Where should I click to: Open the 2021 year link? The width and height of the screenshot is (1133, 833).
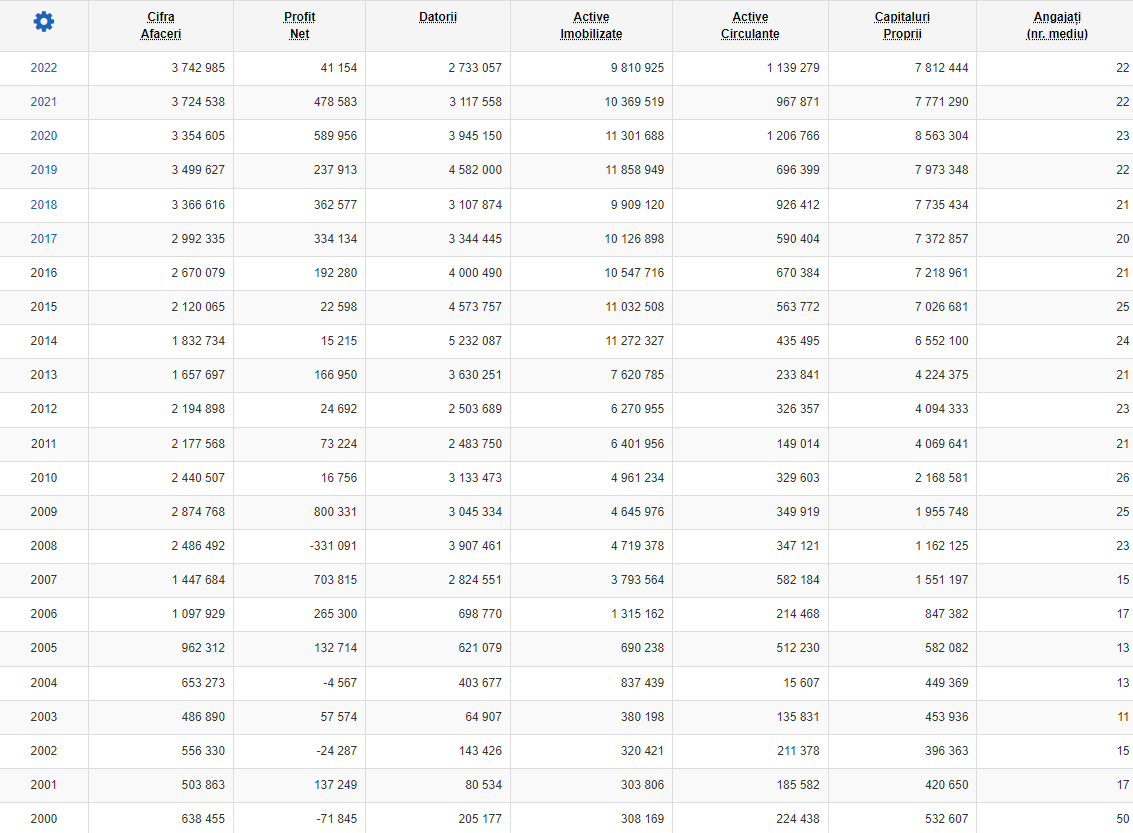43,102
